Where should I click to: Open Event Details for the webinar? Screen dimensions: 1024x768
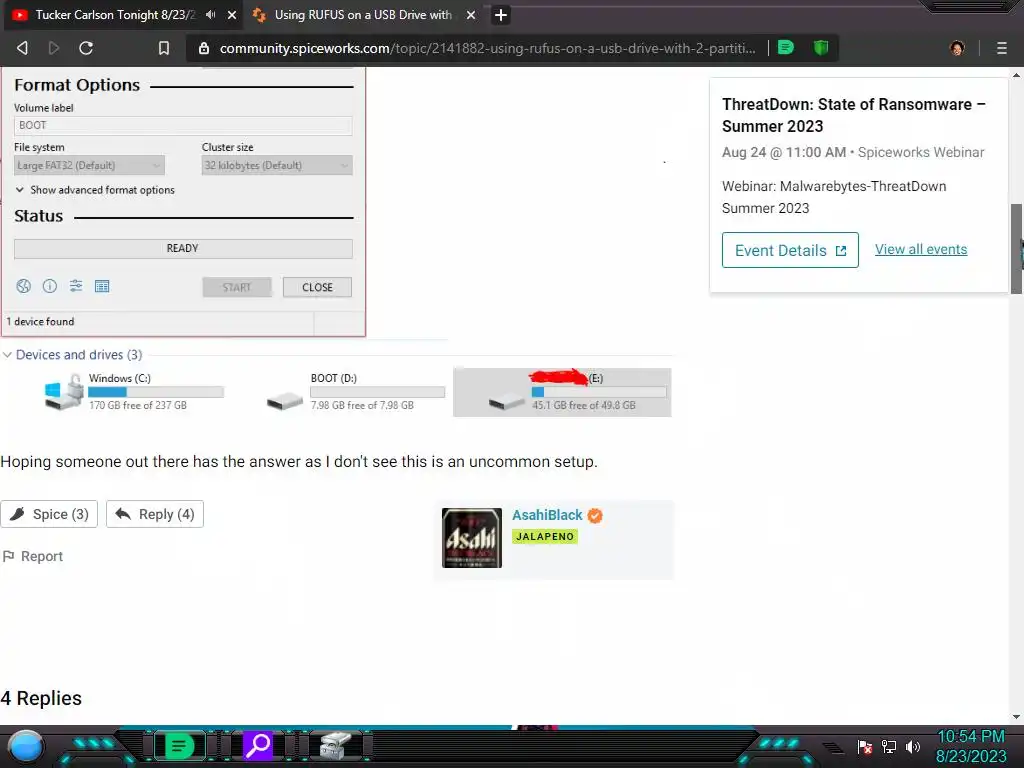[790, 250]
